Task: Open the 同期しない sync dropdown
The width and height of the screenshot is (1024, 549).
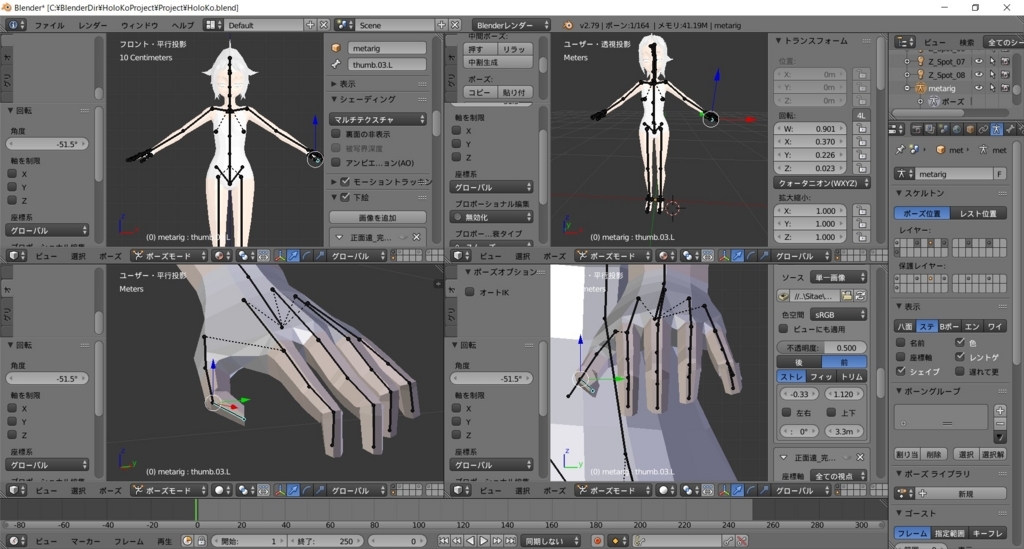Action: (552, 541)
